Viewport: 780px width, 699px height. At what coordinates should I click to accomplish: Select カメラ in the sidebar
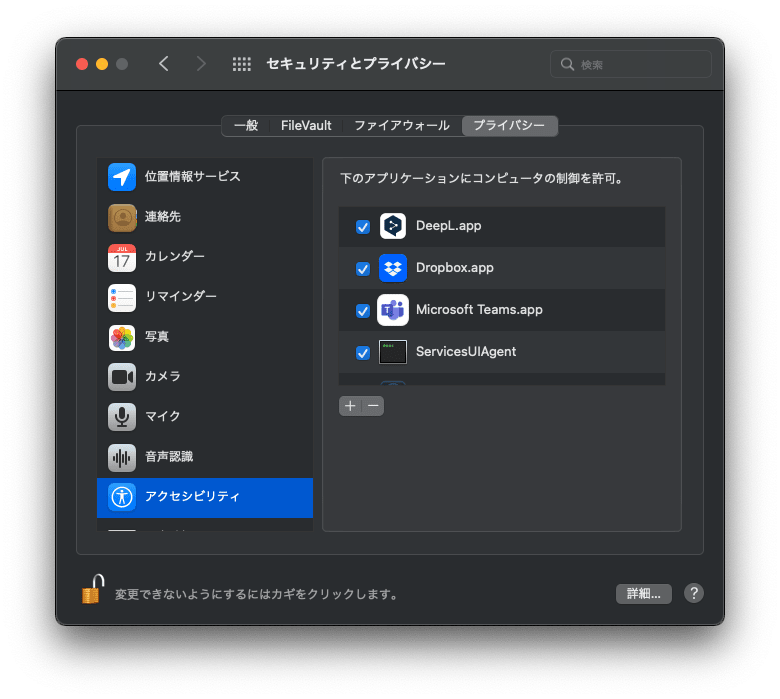[205, 377]
